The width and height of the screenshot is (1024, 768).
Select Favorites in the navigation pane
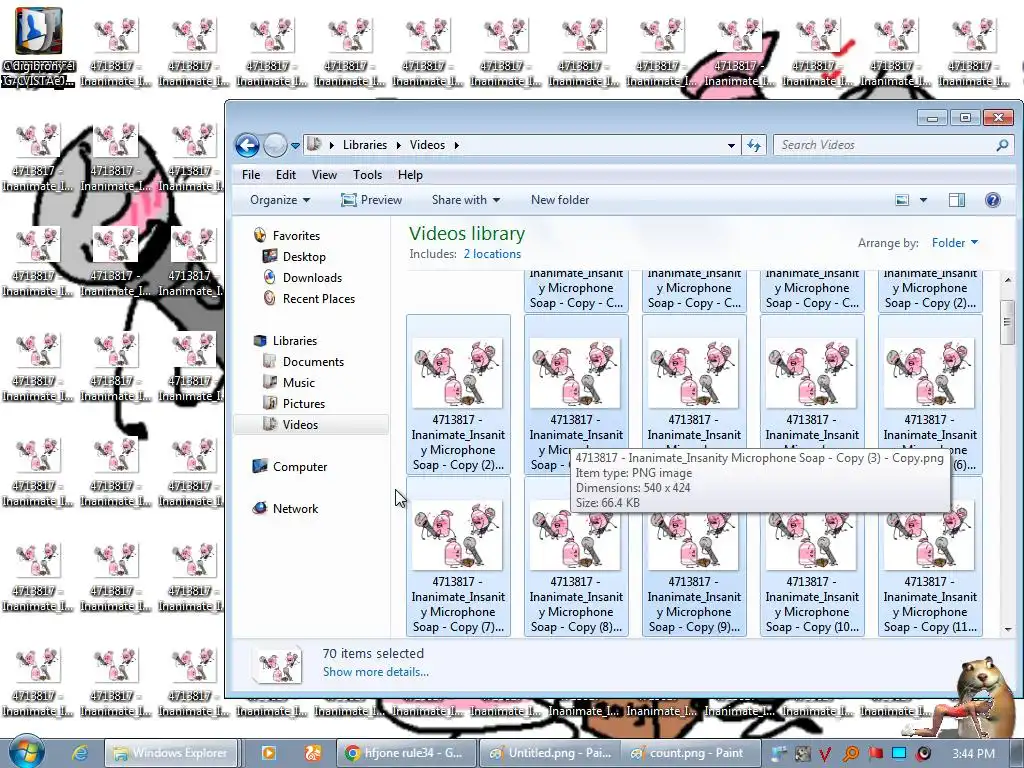click(x=296, y=236)
